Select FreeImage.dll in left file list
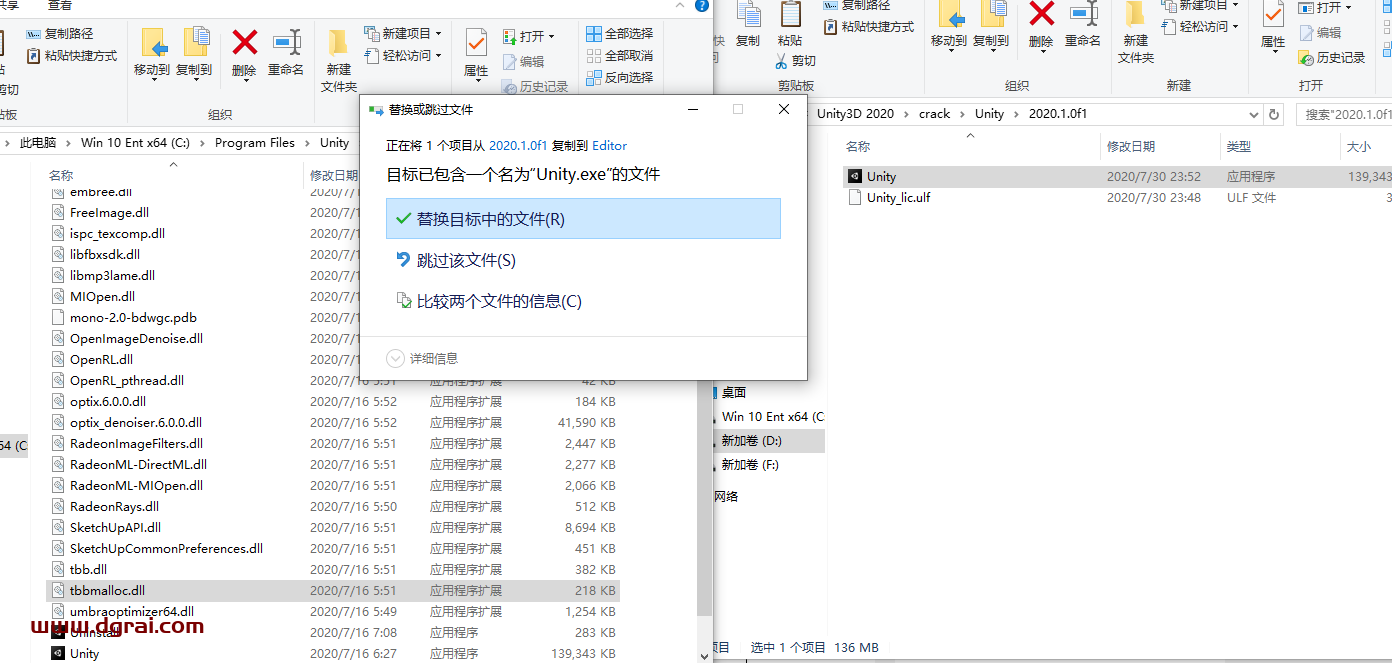1392x663 pixels. (x=333, y=213)
